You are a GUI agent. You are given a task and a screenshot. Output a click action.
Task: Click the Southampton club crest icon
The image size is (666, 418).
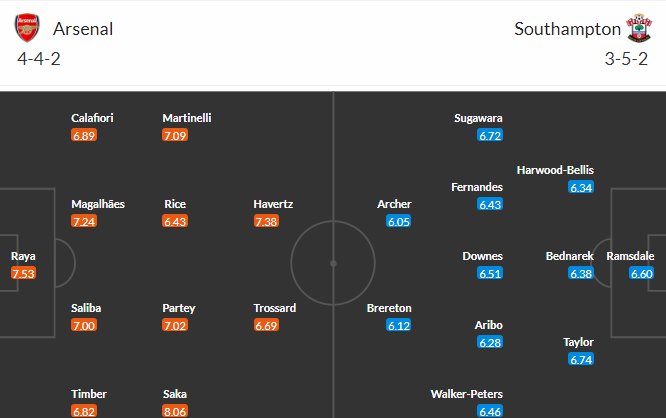[x=639, y=28]
